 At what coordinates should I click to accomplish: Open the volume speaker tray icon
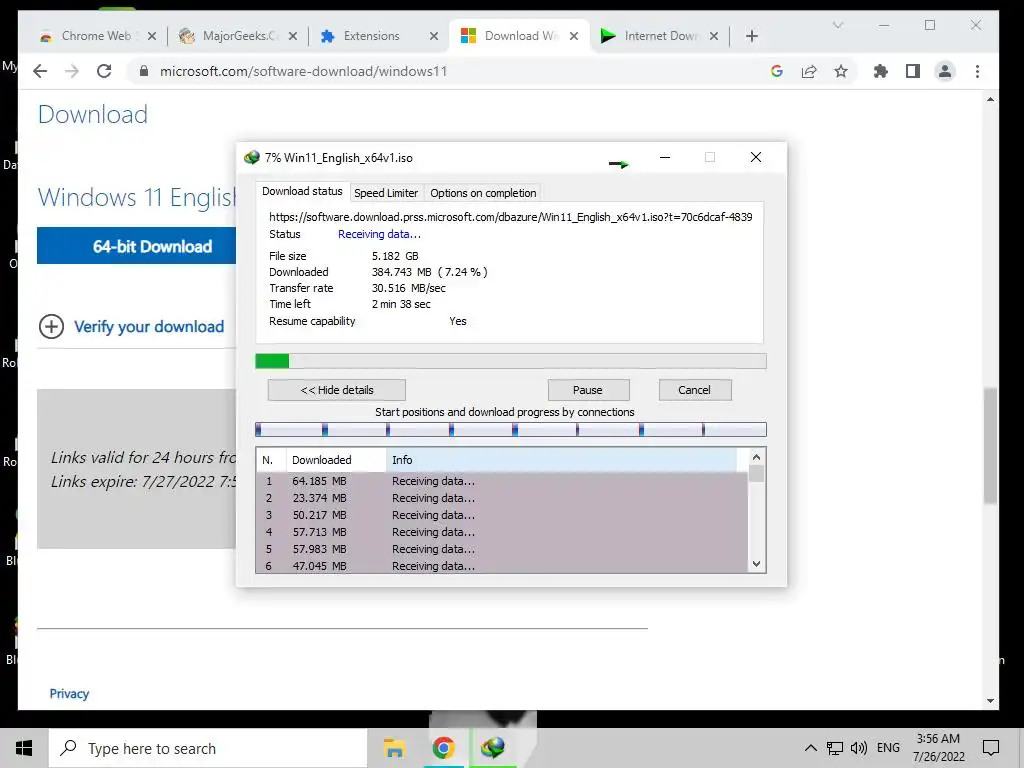point(859,748)
